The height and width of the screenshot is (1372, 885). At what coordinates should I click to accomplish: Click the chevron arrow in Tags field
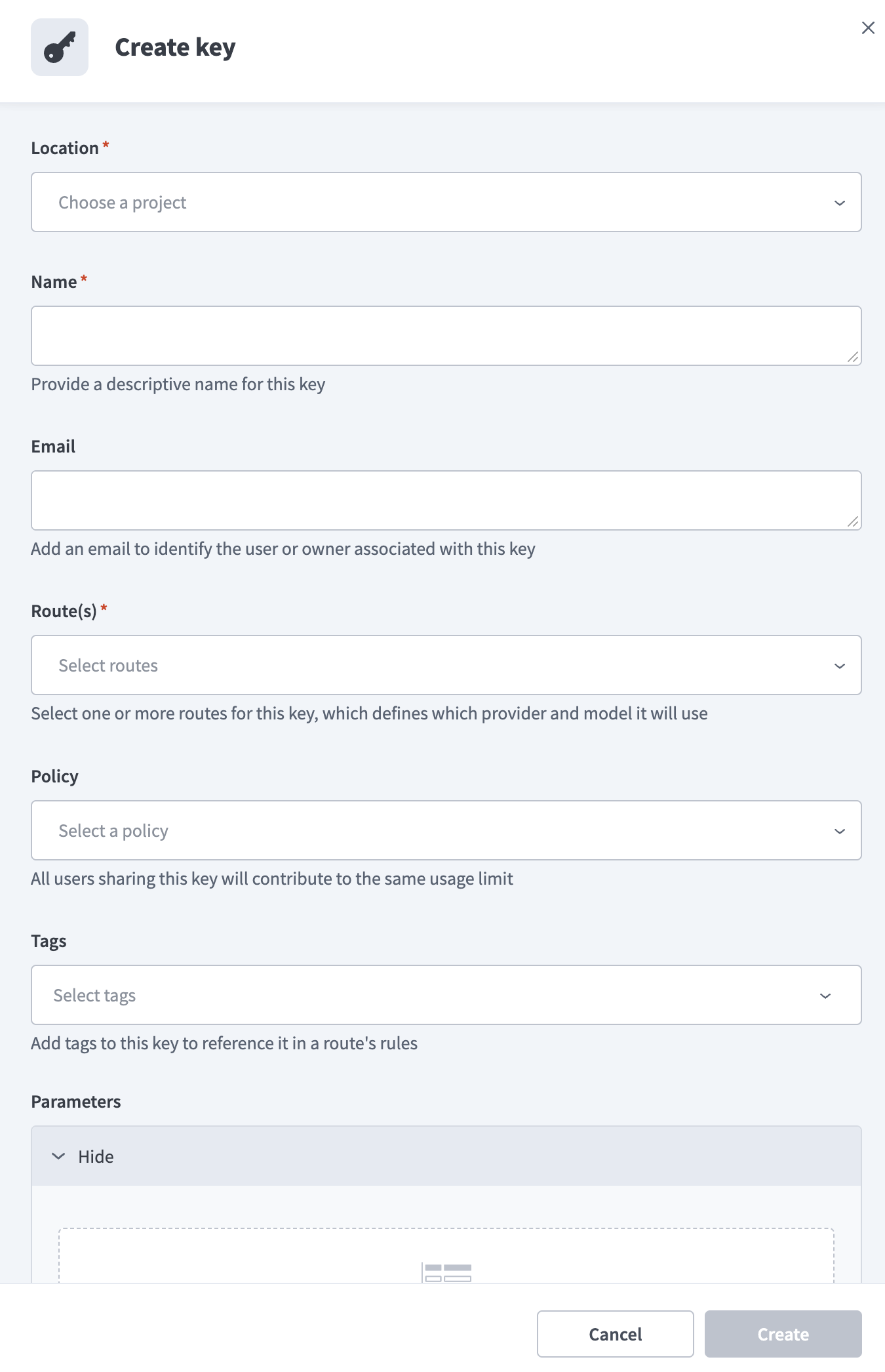tap(825, 996)
